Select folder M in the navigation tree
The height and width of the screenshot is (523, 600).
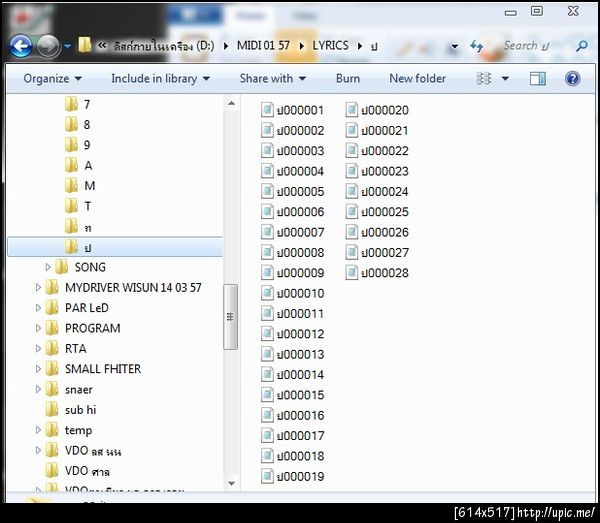pos(80,186)
